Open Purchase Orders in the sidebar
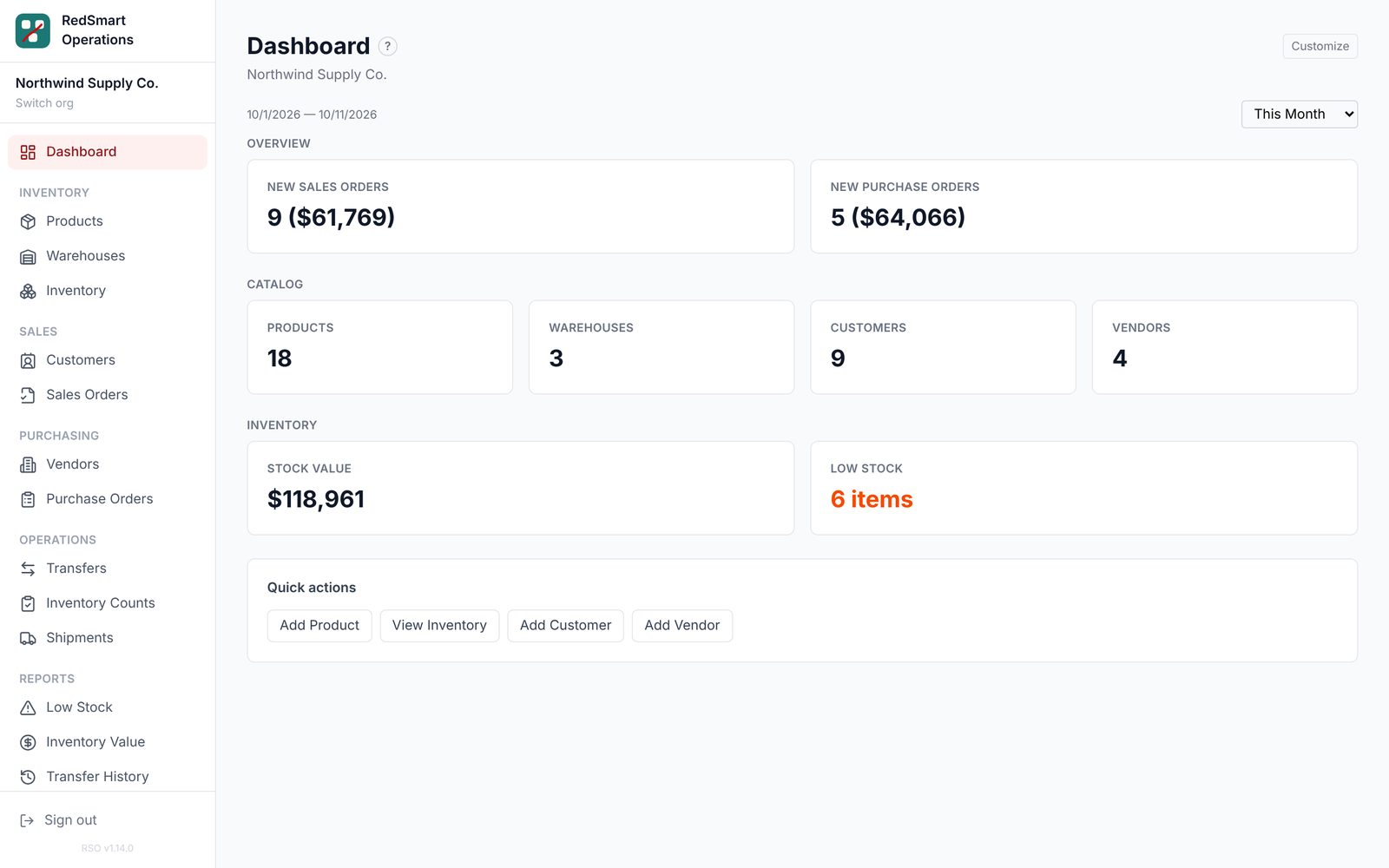 (108, 499)
